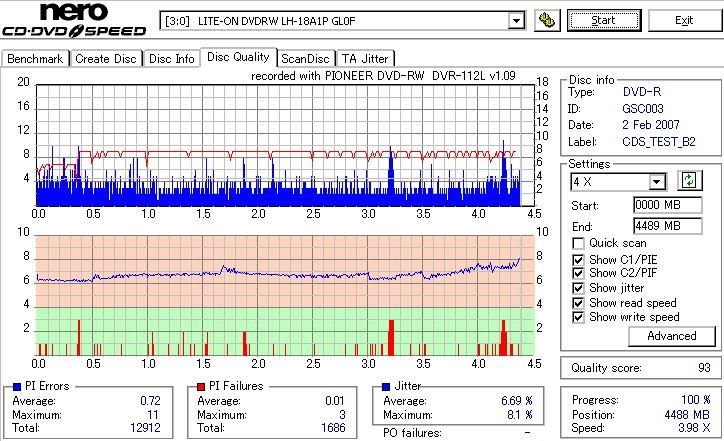Screen dimensions: 724x441
Task: Click the disc date 2 Feb 2007
Action: pyautogui.click(x=651, y=125)
